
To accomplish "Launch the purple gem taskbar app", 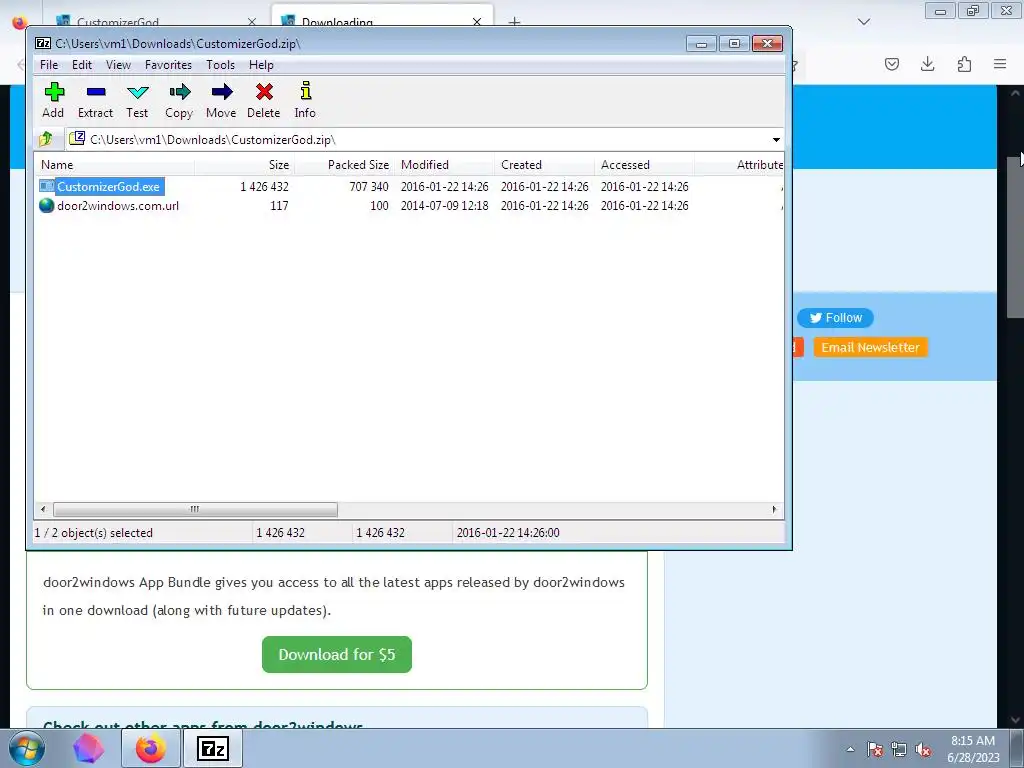I will coord(88,748).
